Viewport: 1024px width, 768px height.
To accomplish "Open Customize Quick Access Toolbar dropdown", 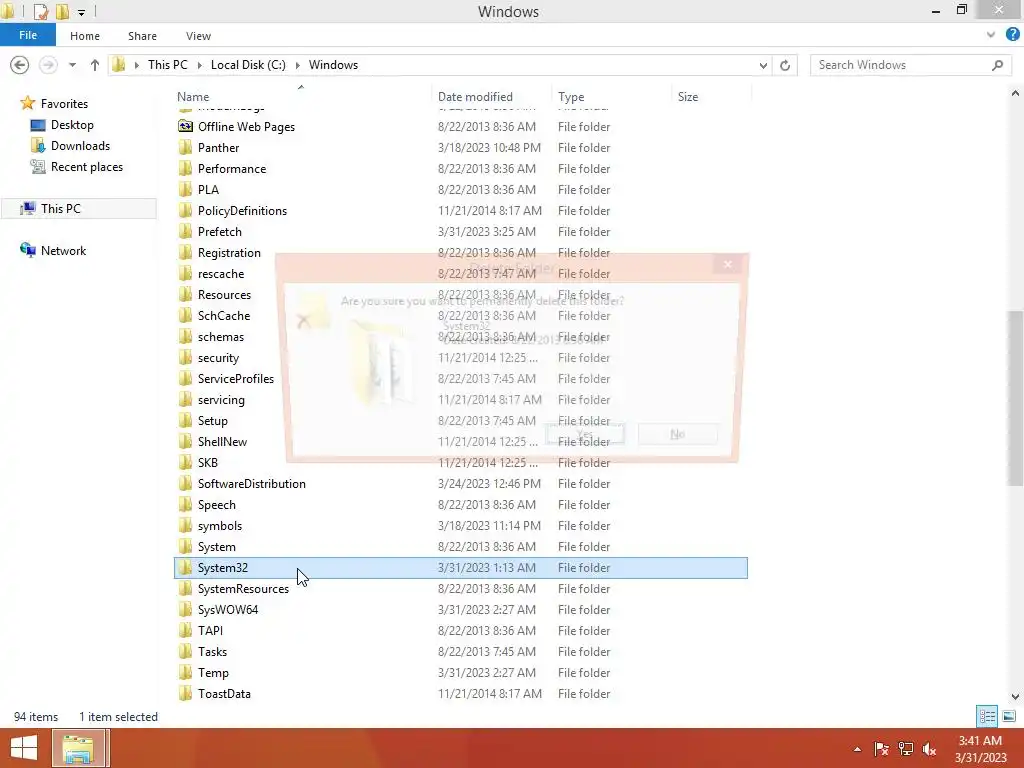I will [x=82, y=12].
